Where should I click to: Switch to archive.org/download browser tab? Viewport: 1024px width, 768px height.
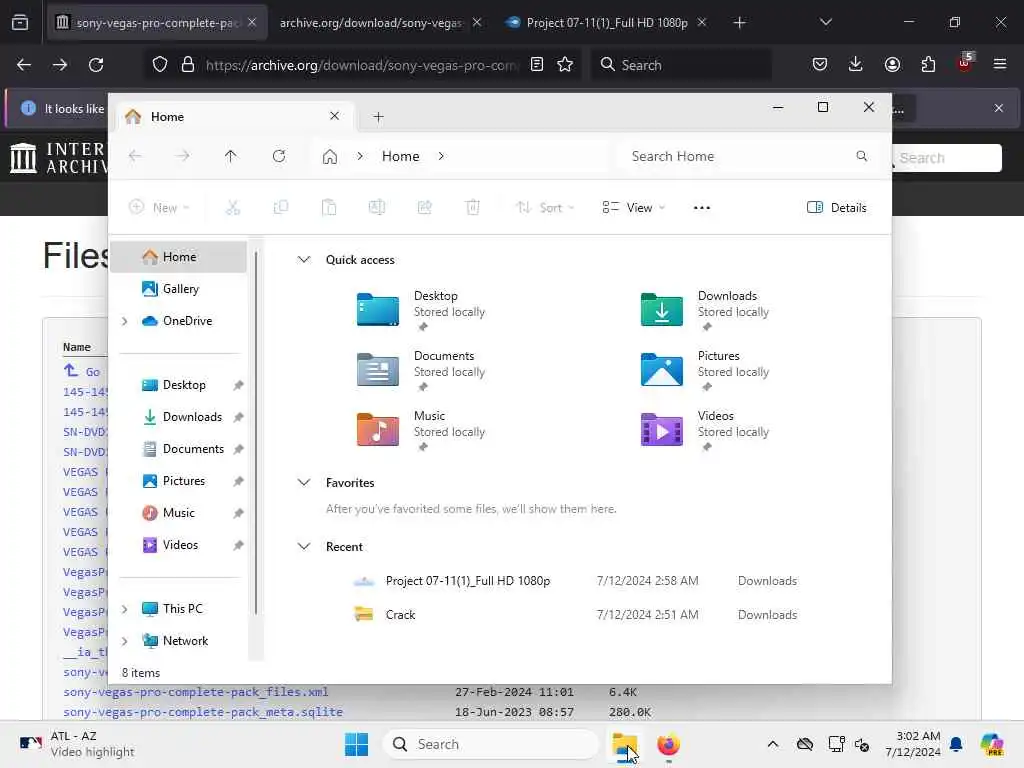click(x=370, y=23)
